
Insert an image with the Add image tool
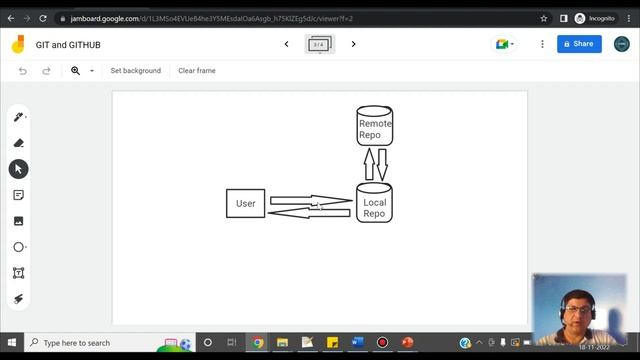[18, 221]
